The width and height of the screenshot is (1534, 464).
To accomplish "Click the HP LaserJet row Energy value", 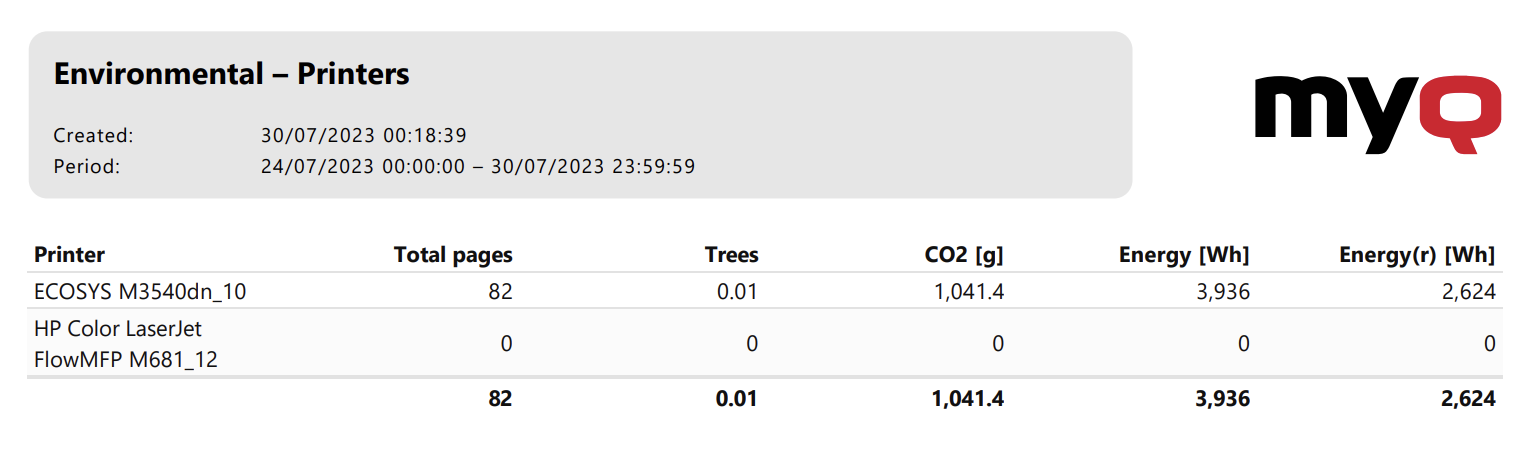I will click(x=1243, y=344).
